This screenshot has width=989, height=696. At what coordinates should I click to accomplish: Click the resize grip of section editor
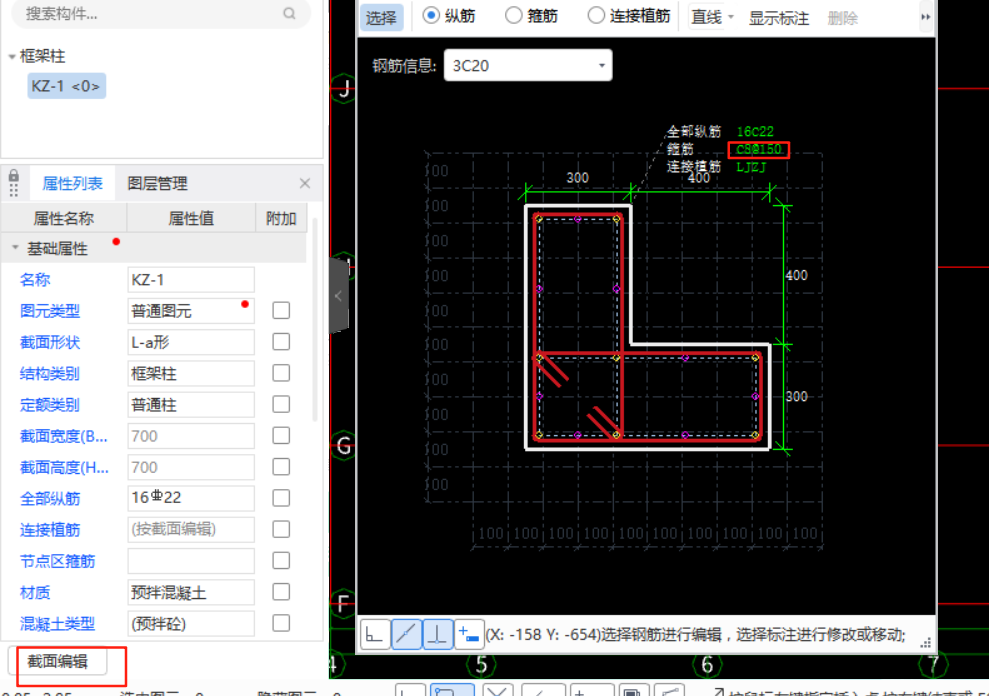click(925, 643)
